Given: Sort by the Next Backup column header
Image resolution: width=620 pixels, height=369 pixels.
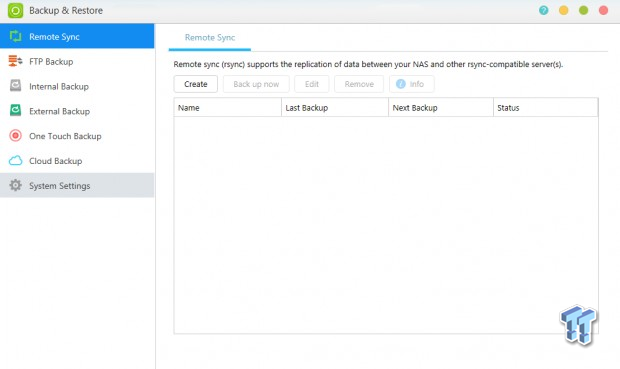Looking at the screenshot, I should [x=441, y=108].
